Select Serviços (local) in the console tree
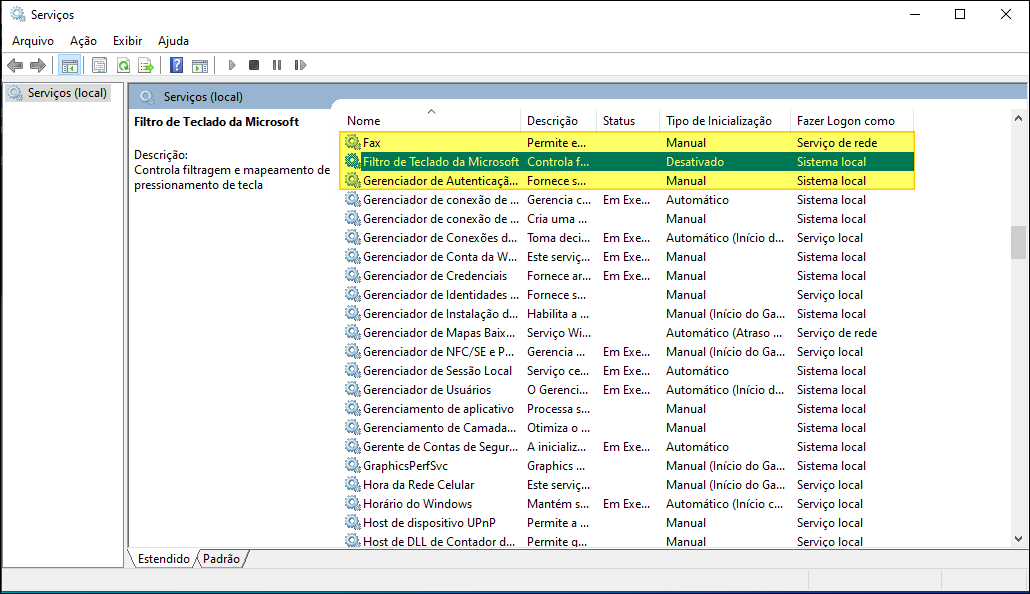Image resolution: width=1030 pixels, height=594 pixels. tap(67, 93)
